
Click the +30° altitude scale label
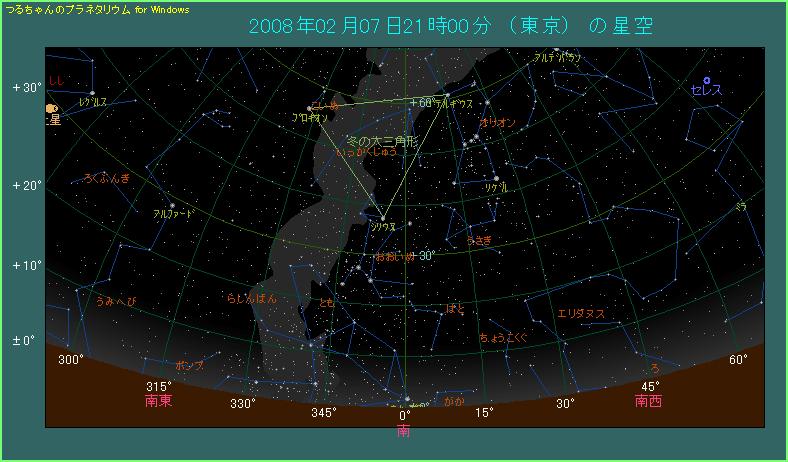27,88
